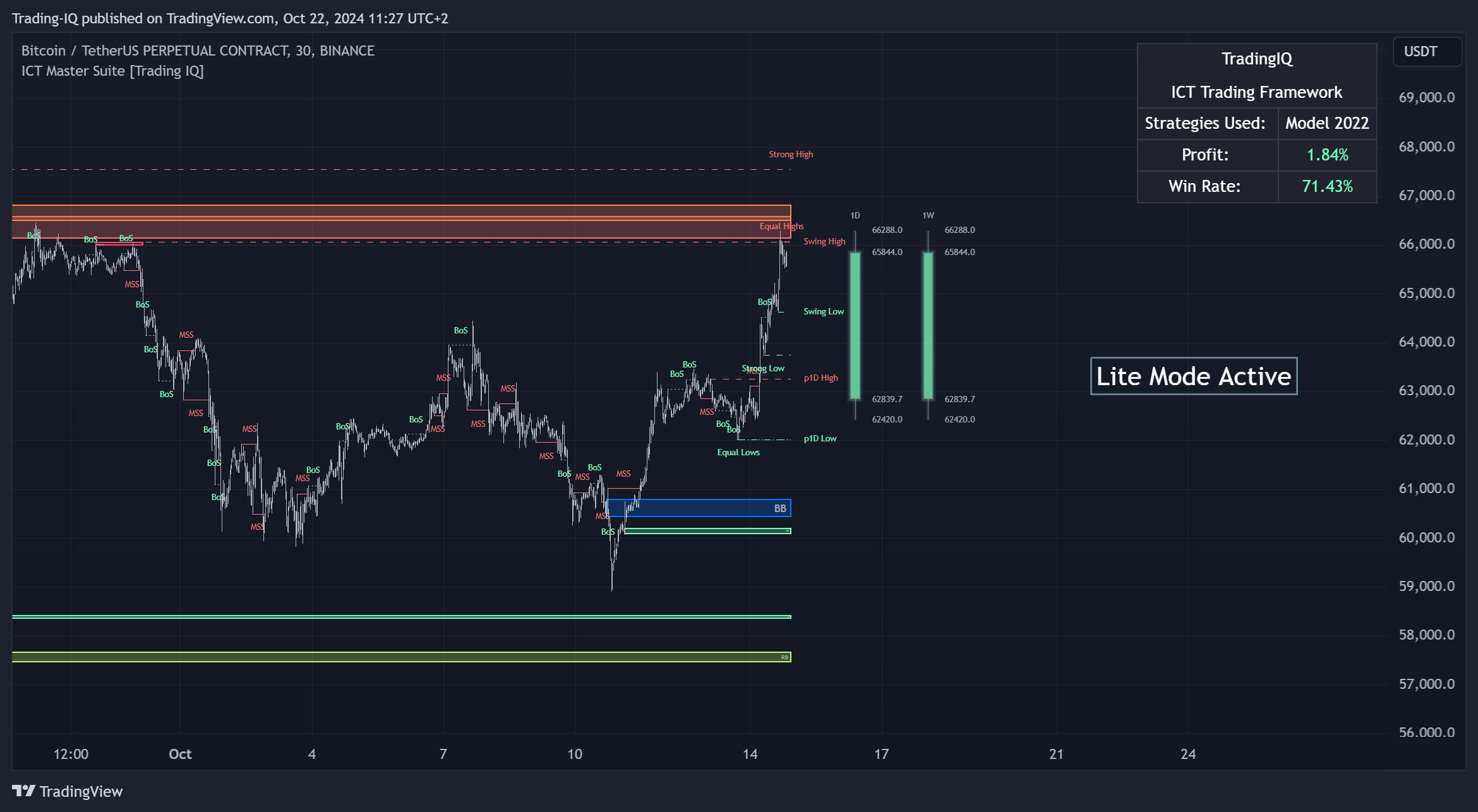Click the blue BB breaker block zone
This screenshot has height=812, width=1478.
pos(699,508)
